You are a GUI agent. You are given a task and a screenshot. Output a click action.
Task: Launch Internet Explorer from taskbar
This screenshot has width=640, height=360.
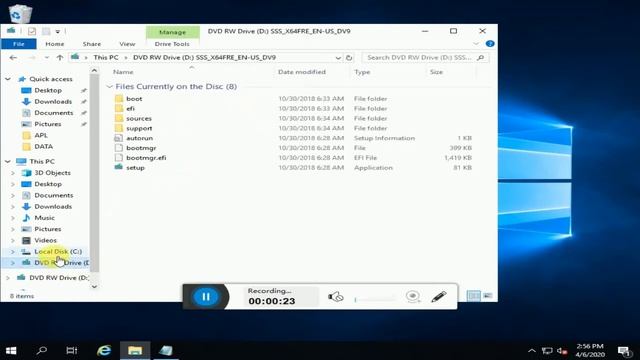point(104,351)
